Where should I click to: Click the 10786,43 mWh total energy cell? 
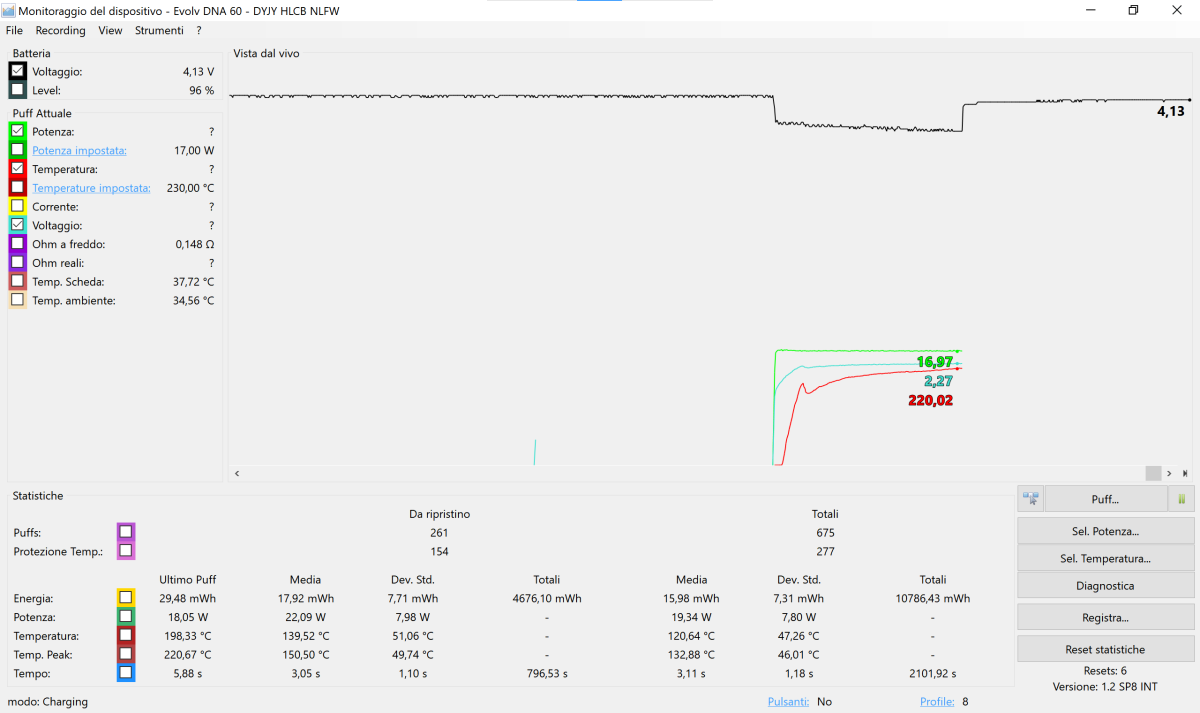coord(933,598)
